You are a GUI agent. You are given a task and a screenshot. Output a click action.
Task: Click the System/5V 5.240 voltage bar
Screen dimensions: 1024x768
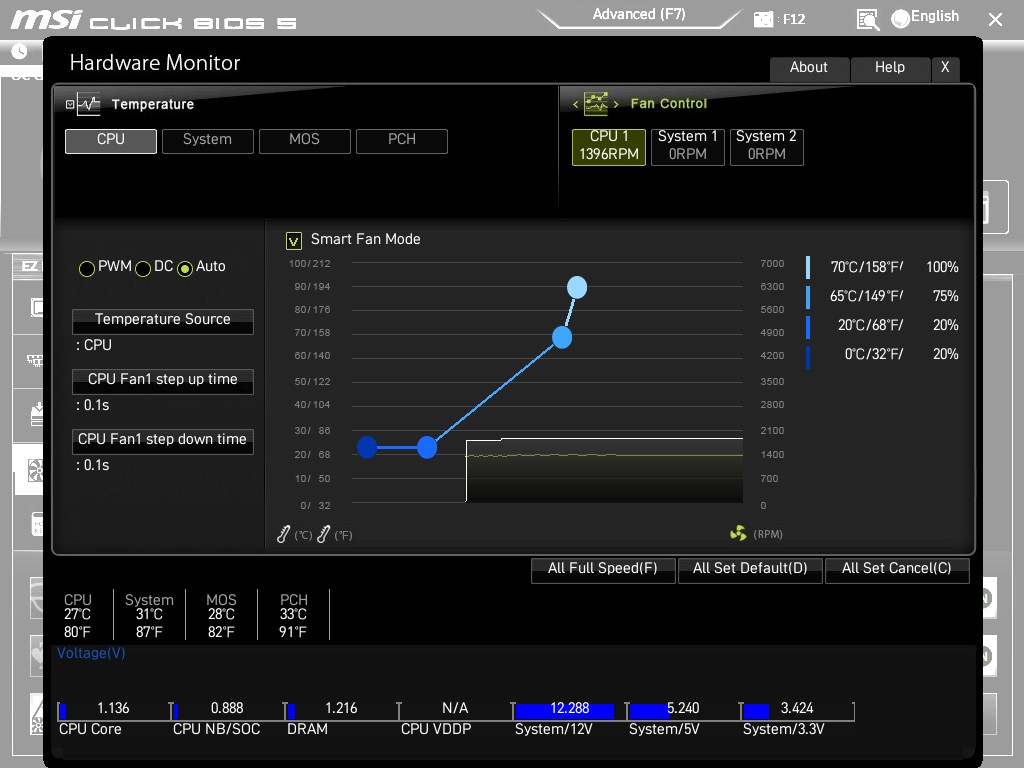682,711
